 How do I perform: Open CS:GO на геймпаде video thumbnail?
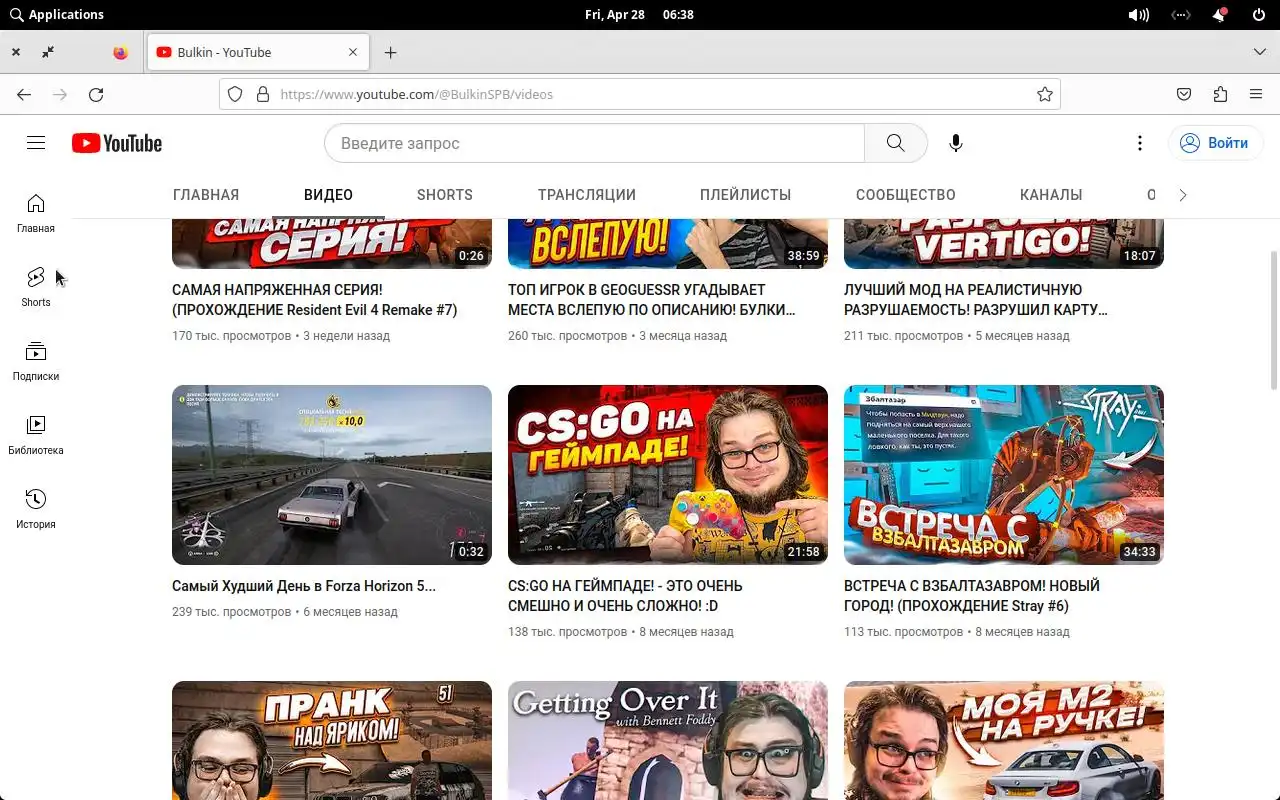click(x=668, y=475)
